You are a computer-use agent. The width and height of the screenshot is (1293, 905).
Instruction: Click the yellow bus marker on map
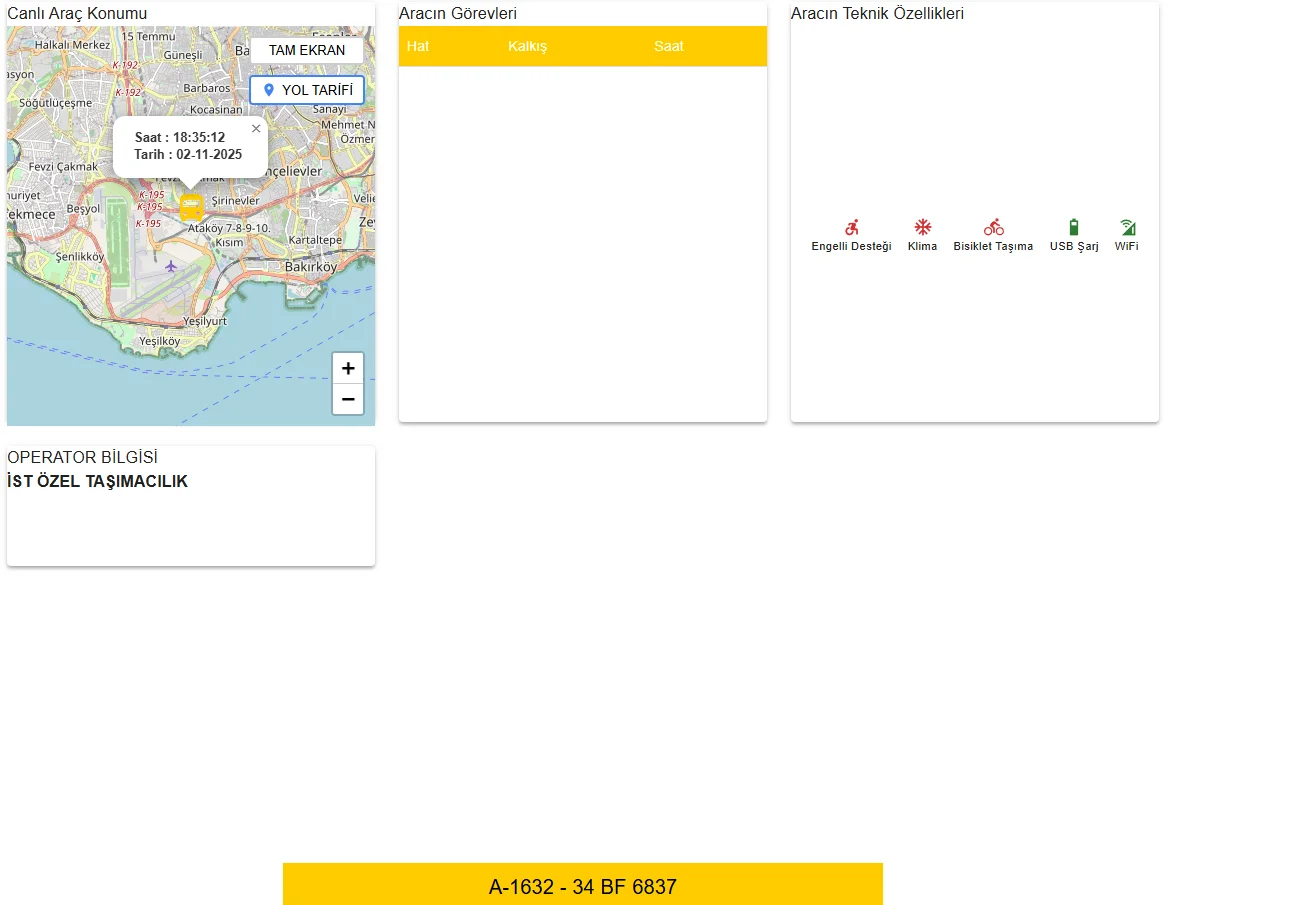tap(191, 207)
